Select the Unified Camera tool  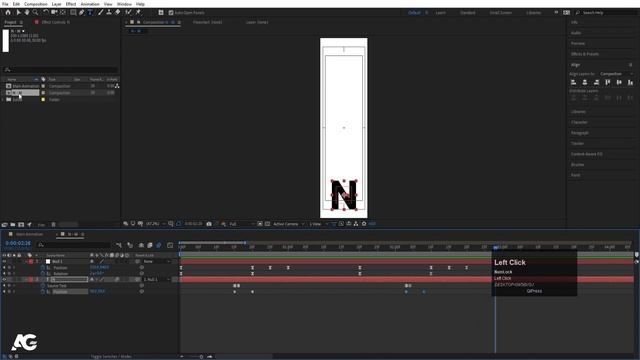[x=54, y=13]
